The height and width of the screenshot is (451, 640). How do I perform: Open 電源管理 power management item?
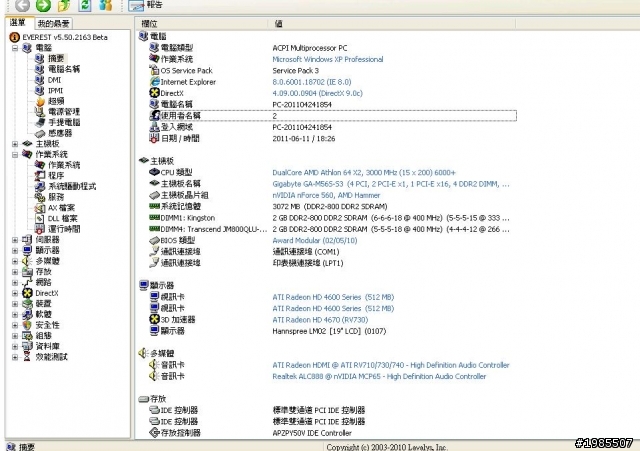pyautogui.click(x=64, y=112)
